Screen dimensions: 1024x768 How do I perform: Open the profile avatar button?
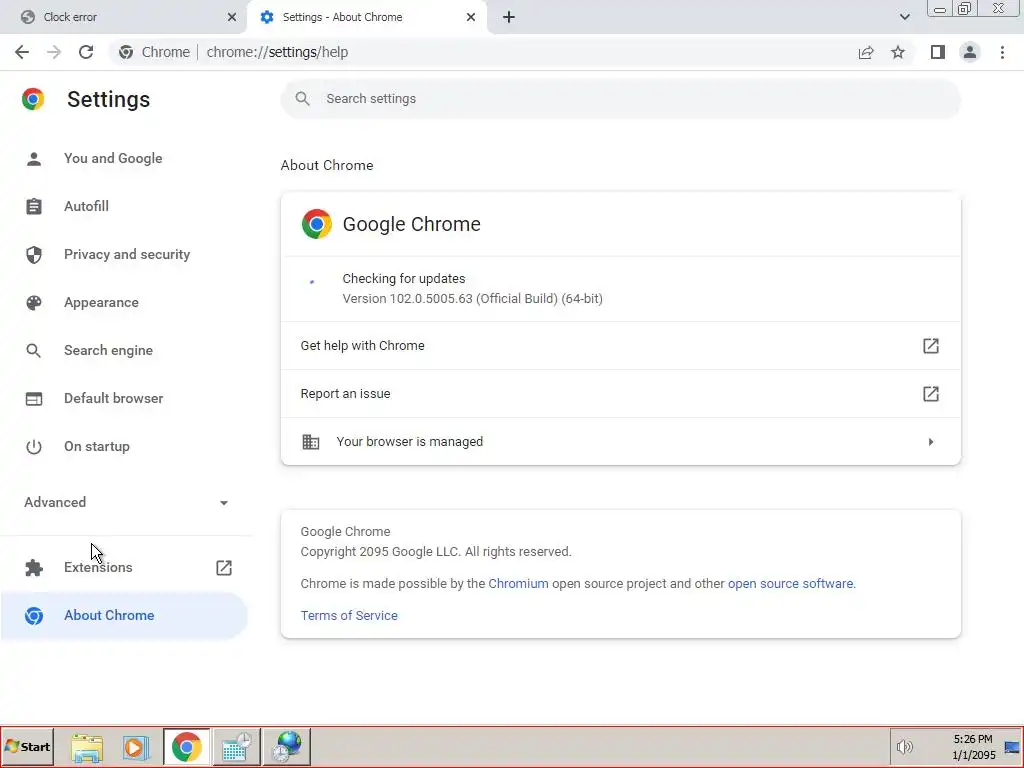click(x=970, y=52)
